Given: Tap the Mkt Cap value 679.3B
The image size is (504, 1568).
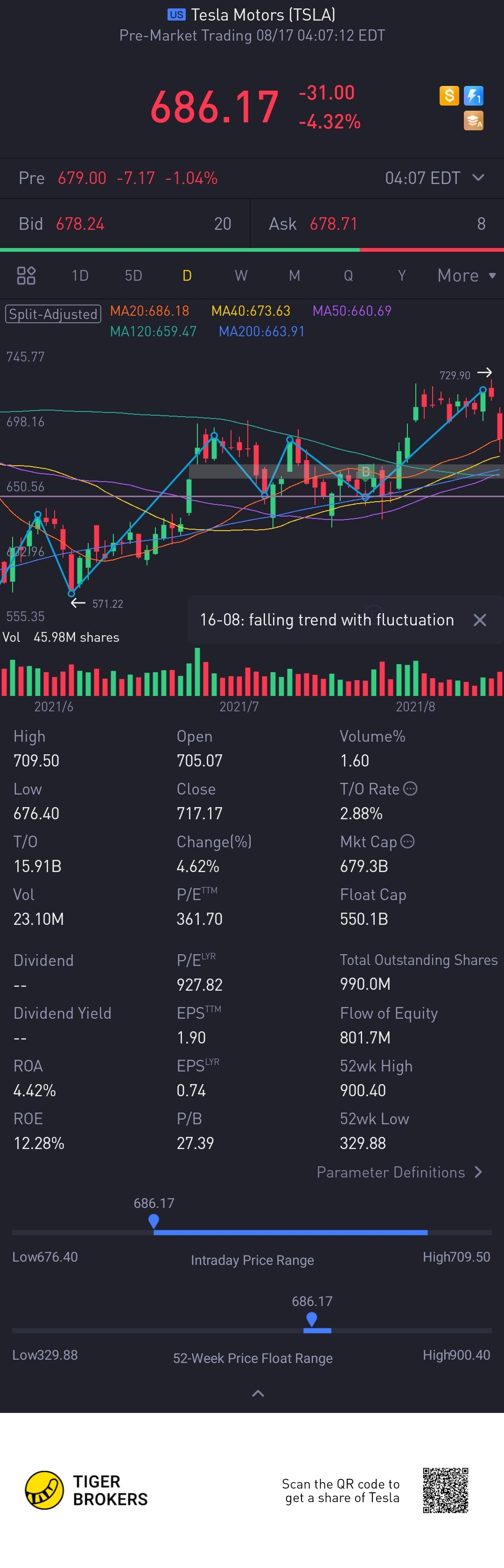Looking at the screenshot, I should (x=364, y=866).
